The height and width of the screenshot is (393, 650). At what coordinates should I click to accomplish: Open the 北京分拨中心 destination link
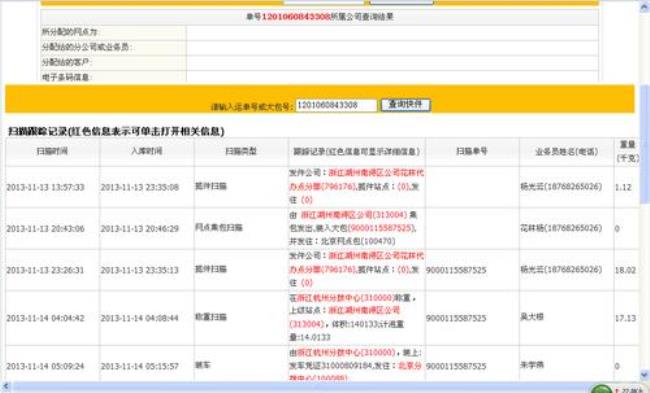[357, 371]
